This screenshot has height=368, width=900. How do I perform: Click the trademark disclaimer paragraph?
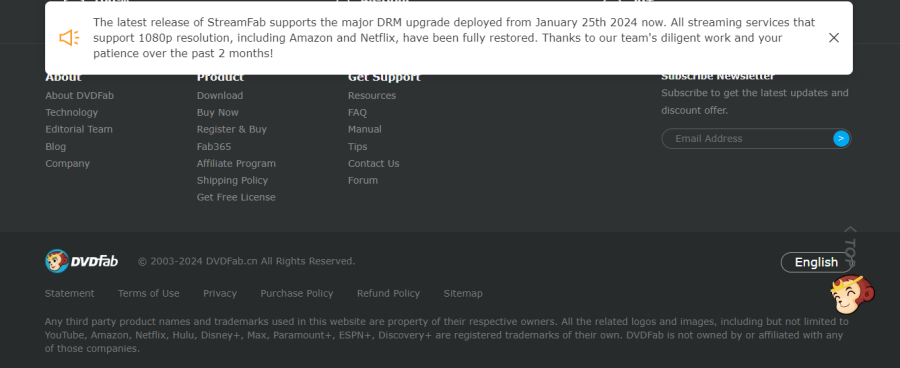point(447,335)
